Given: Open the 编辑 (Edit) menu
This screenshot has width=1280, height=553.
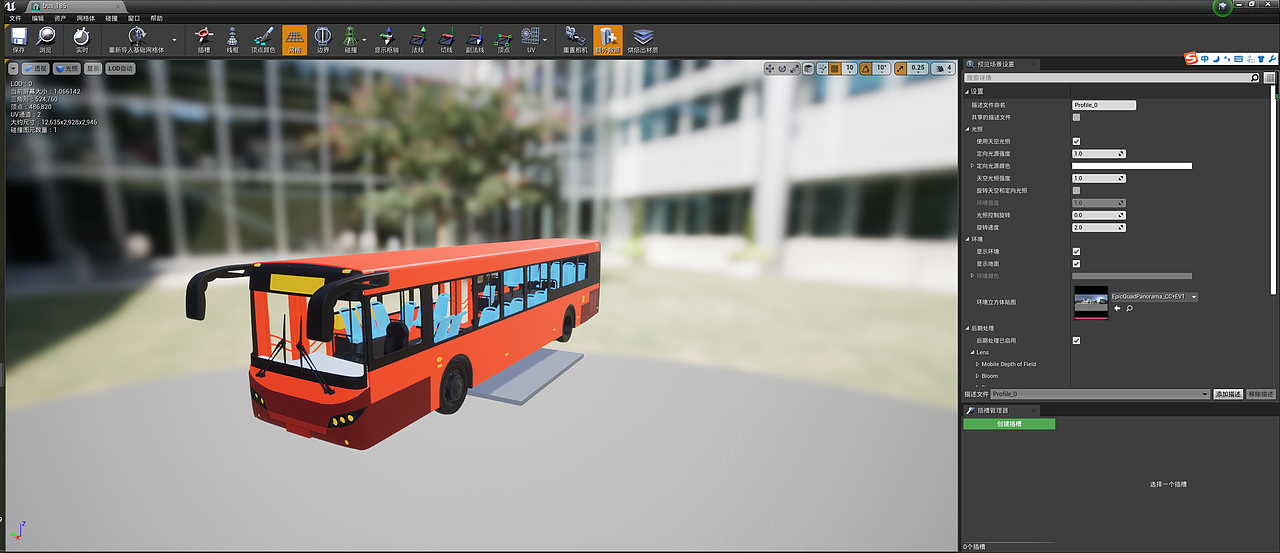Looking at the screenshot, I should point(38,18).
